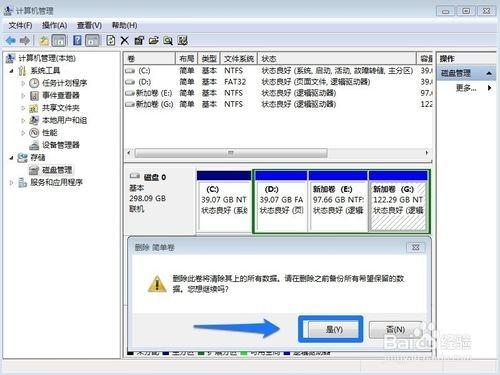Click the Refresh toolbar icon

coord(111,41)
